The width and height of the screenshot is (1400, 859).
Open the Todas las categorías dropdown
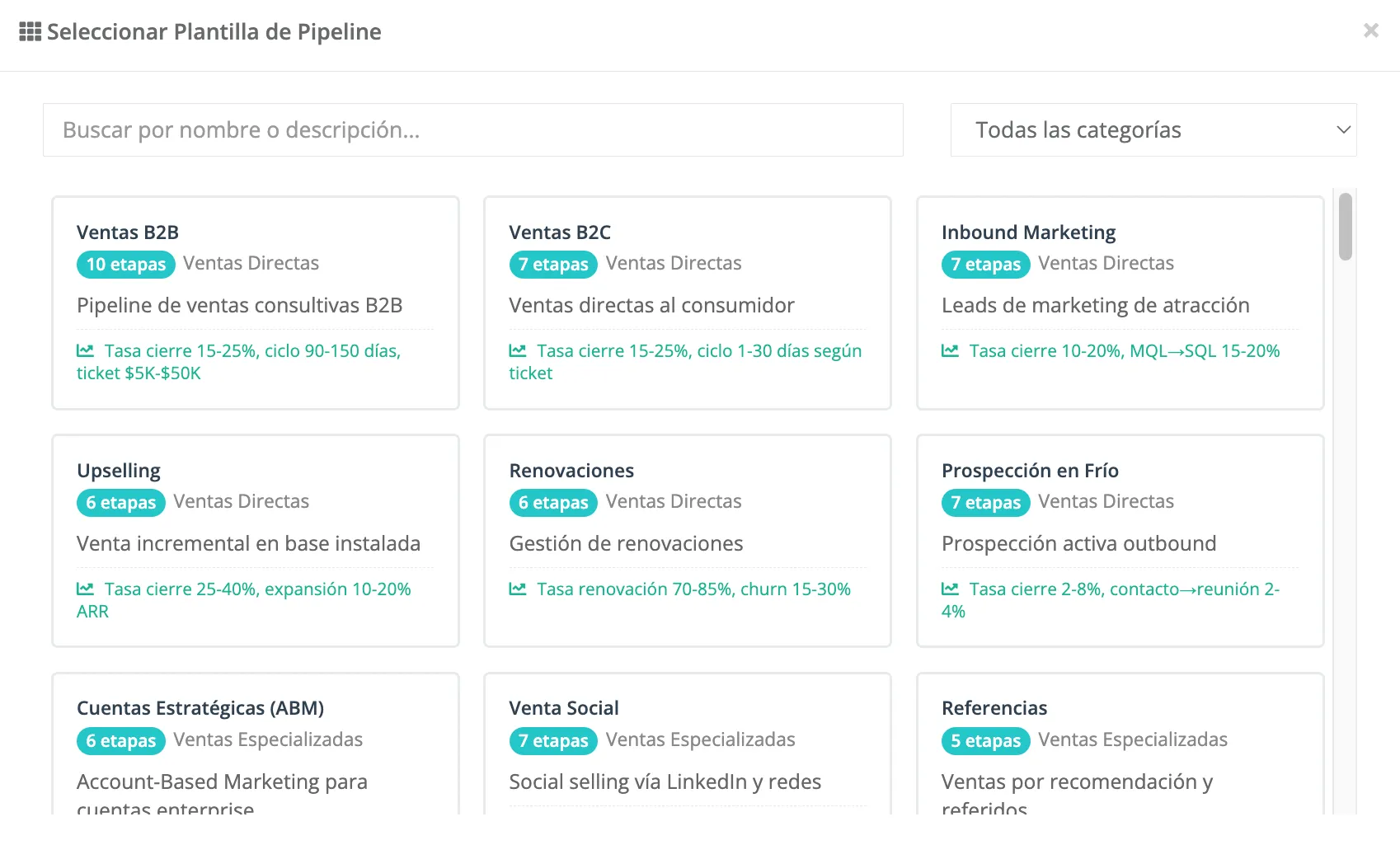(1153, 130)
